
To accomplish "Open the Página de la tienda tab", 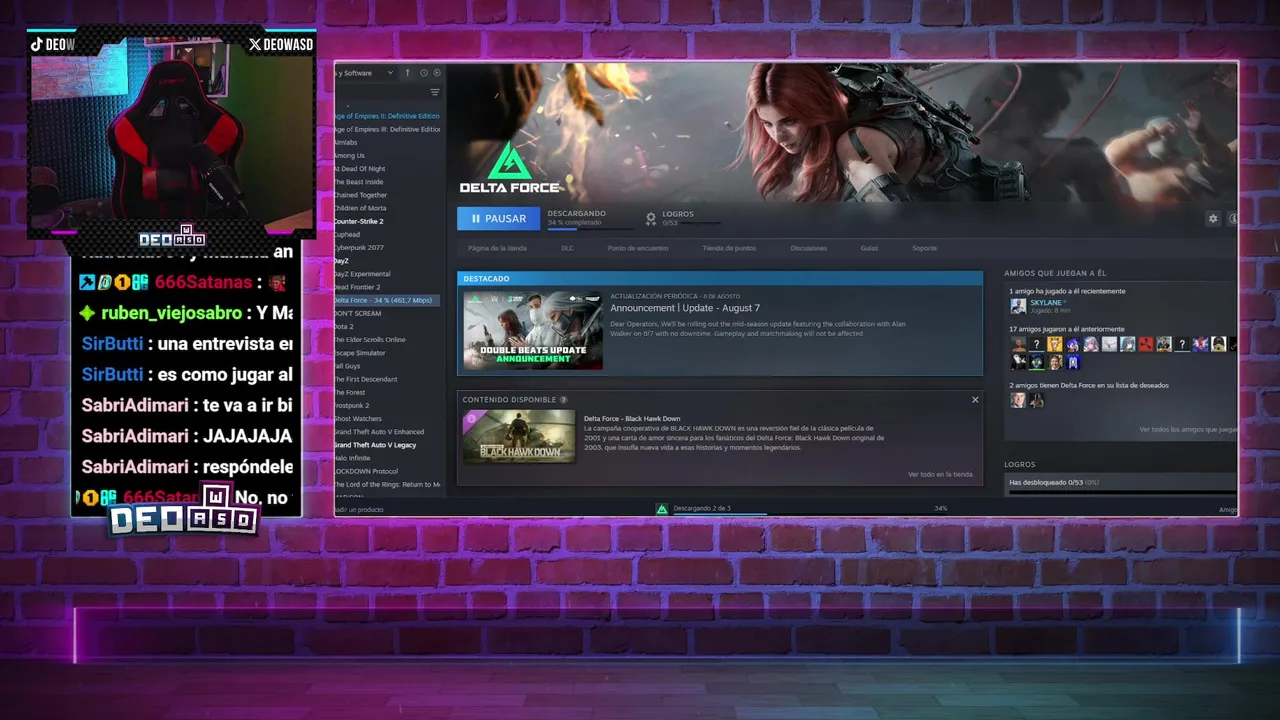I will click(x=497, y=248).
